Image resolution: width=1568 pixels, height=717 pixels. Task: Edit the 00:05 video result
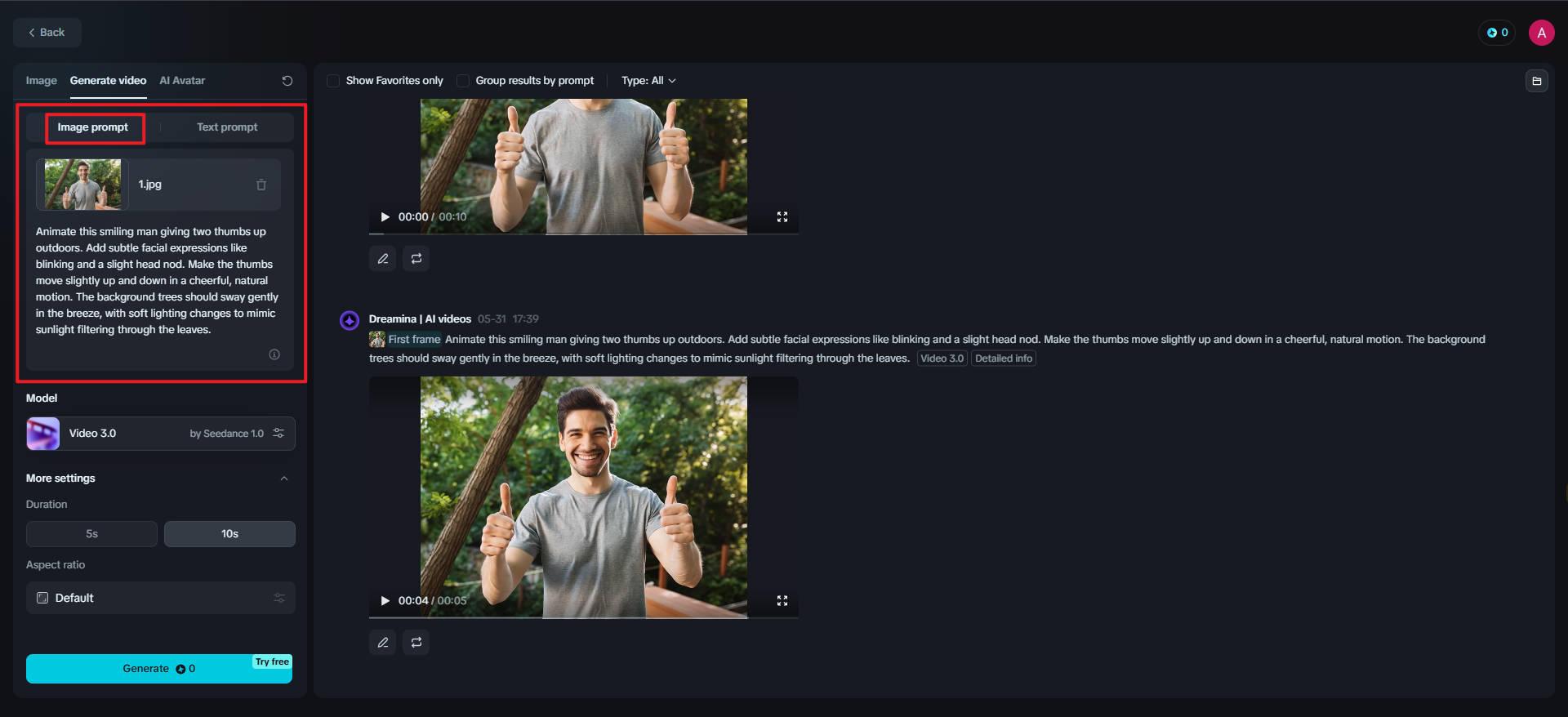tap(383, 643)
